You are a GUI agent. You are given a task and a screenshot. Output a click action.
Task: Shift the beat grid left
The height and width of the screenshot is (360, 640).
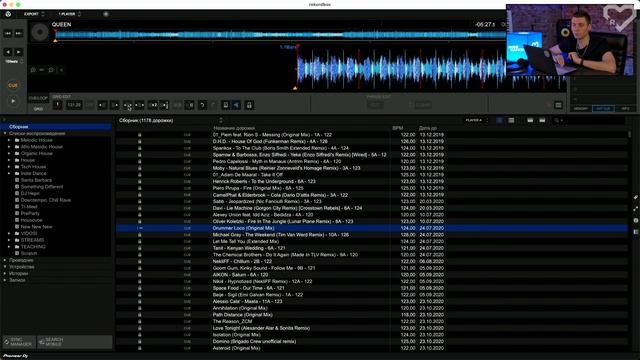point(102,105)
